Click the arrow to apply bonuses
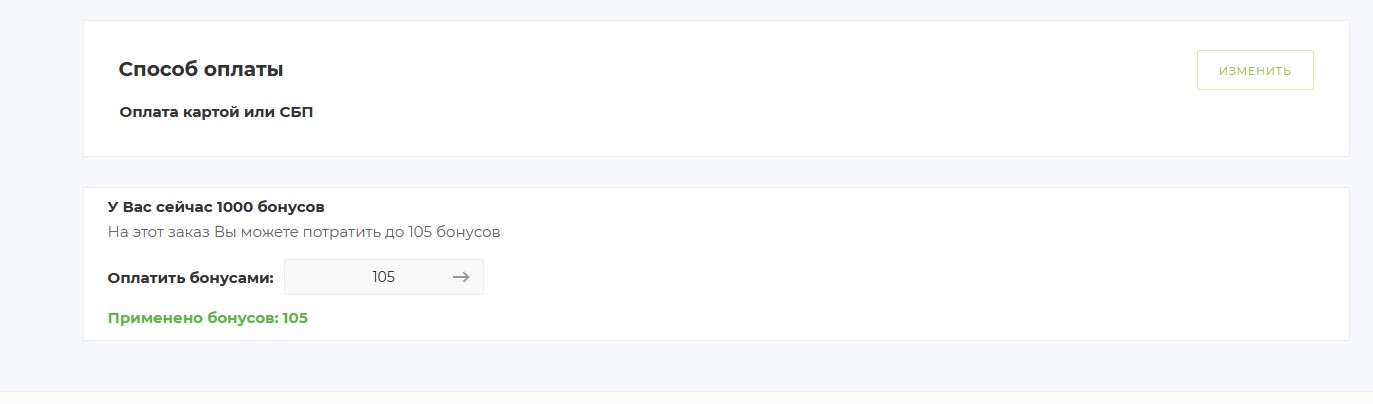This screenshot has width=1373, height=404. click(x=461, y=277)
